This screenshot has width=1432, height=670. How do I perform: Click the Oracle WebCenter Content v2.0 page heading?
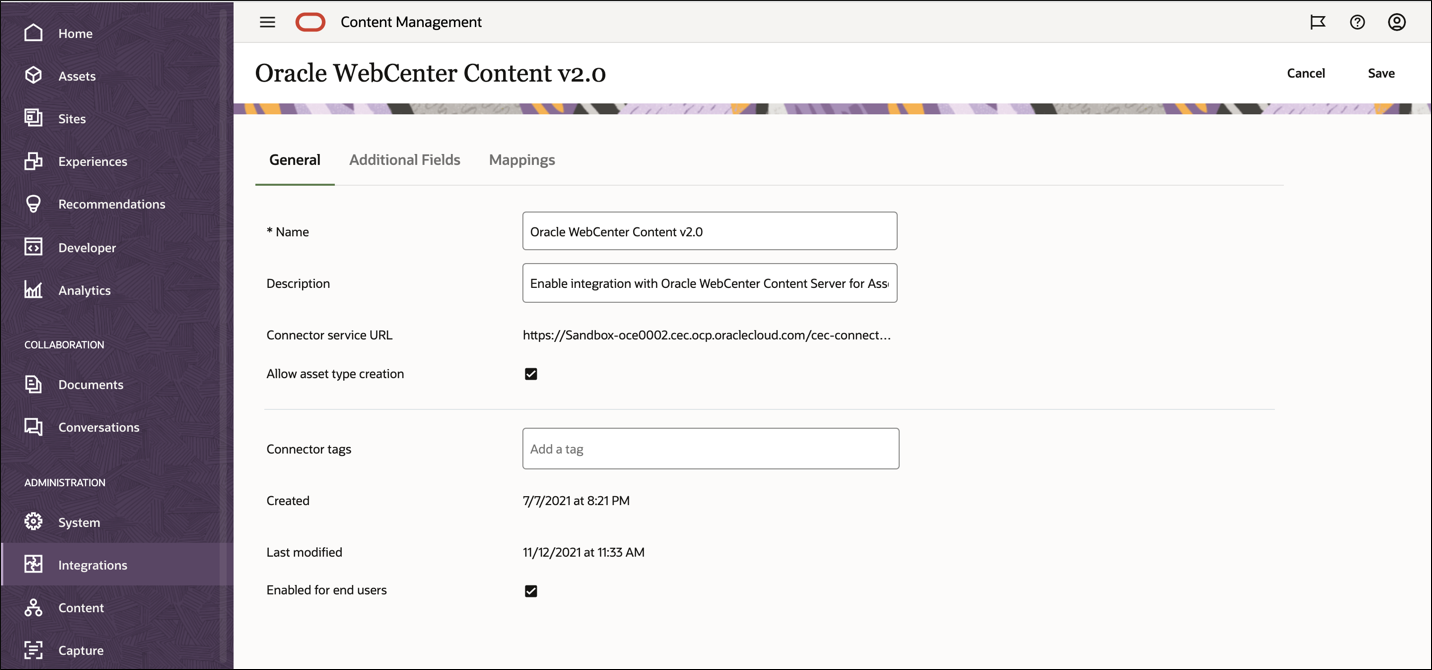pyautogui.click(x=430, y=73)
